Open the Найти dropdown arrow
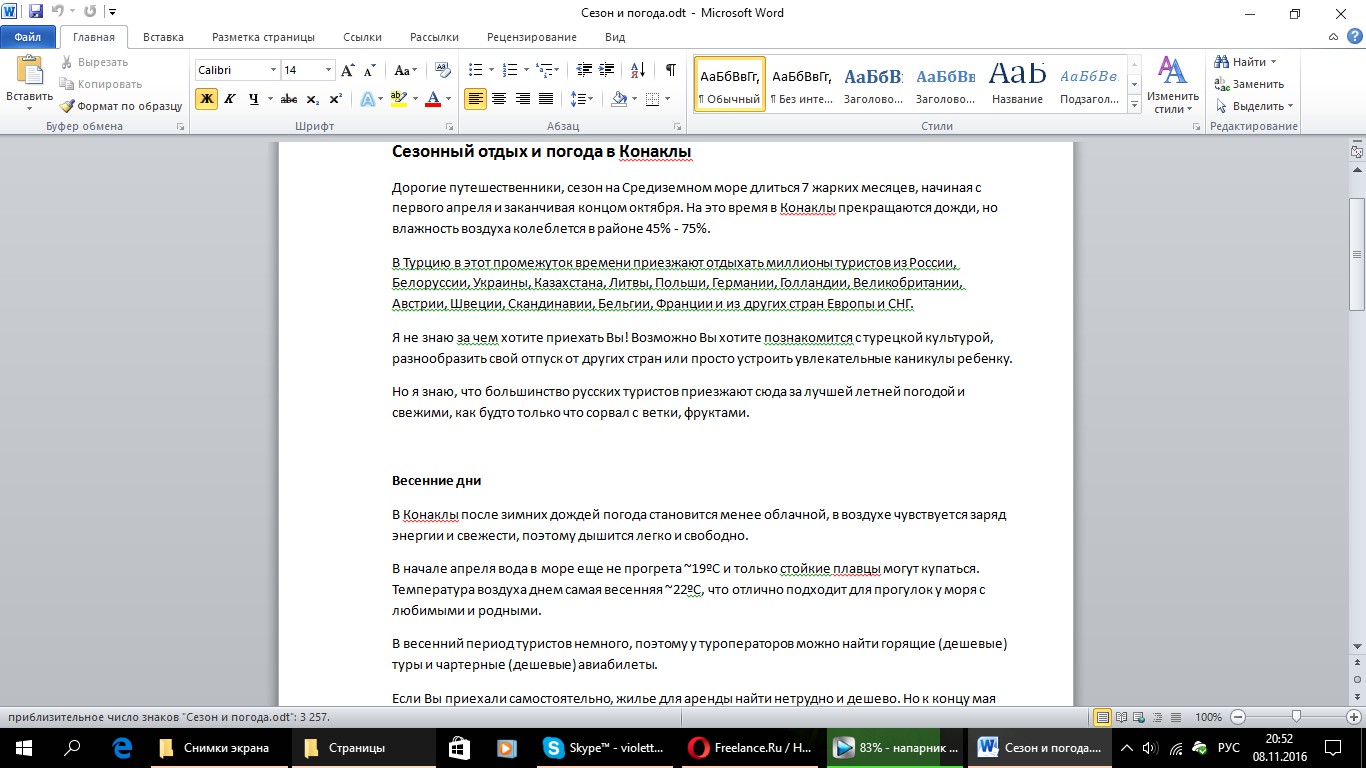Screen dimensions: 1366x768 (1273, 62)
